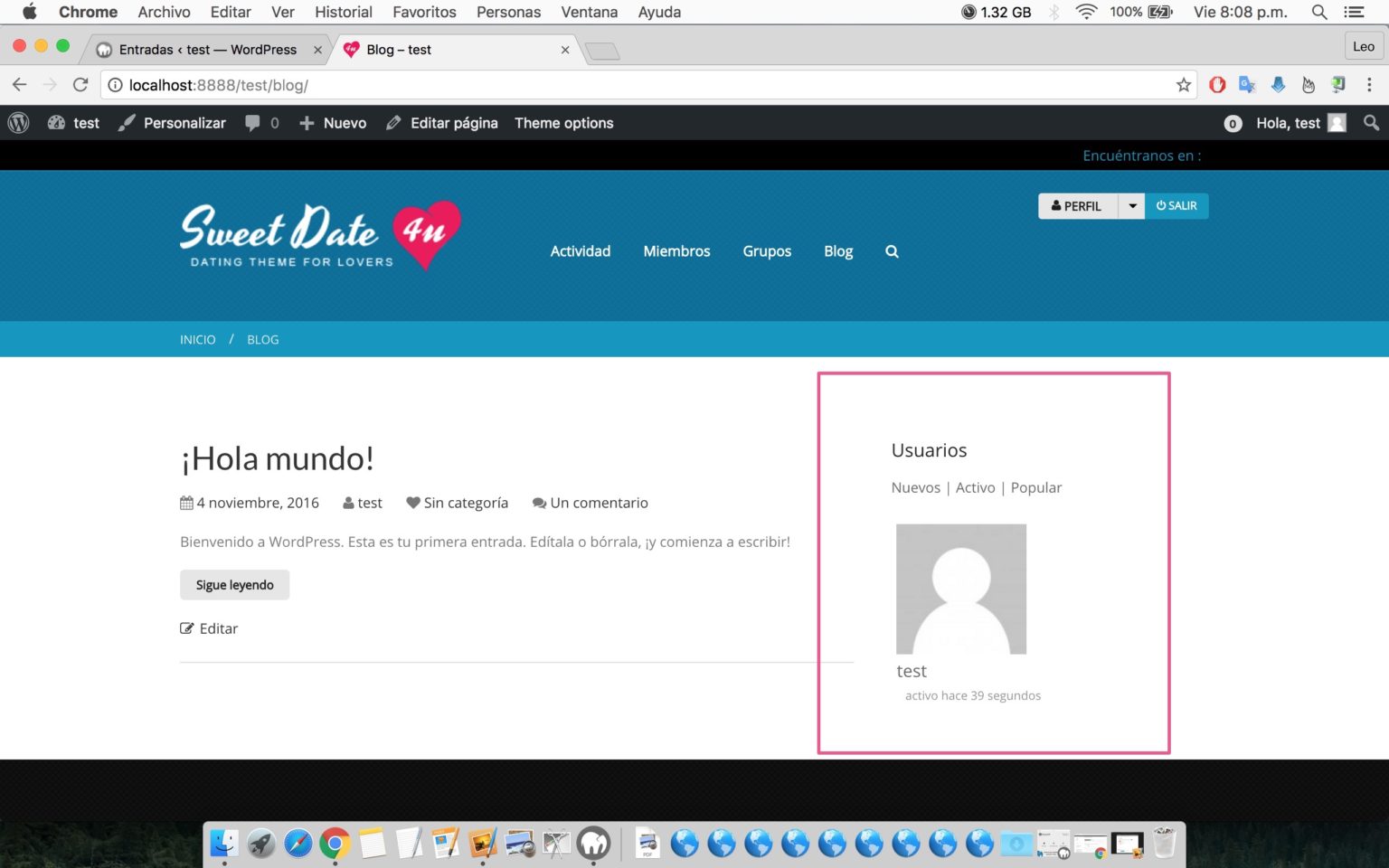This screenshot has width=1389, height=868.
Task: Open the Apple menu
Action: [x=29, y=12]
